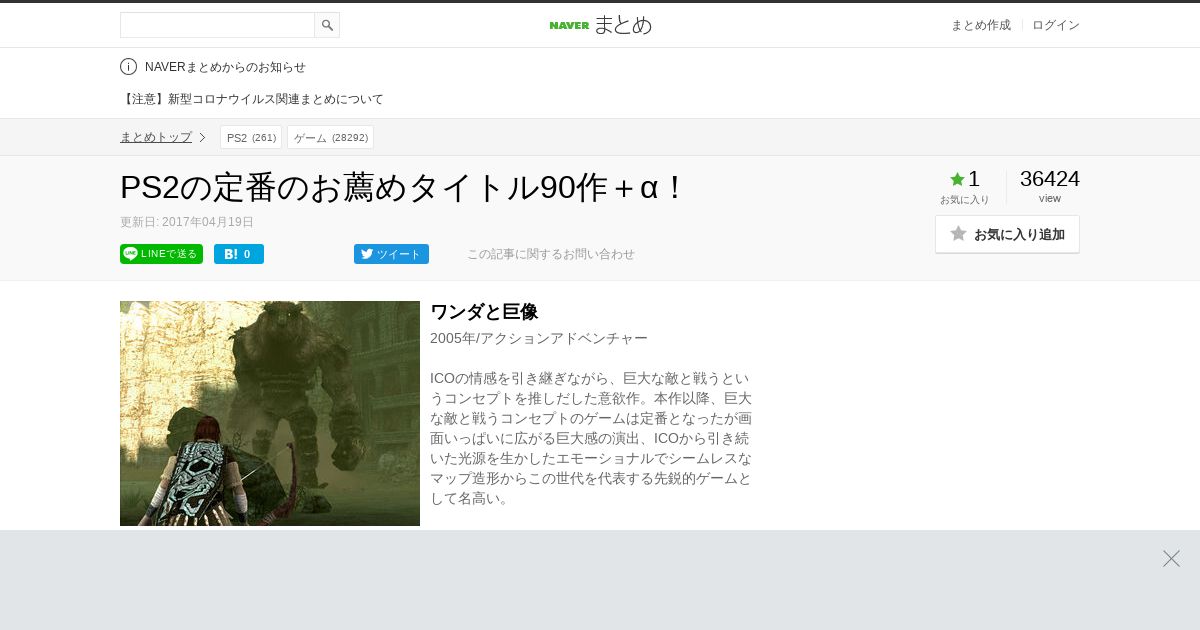Viewport: 1200px width, 630px height.
Task: Focus the search input field
Action: coord(217,25)
